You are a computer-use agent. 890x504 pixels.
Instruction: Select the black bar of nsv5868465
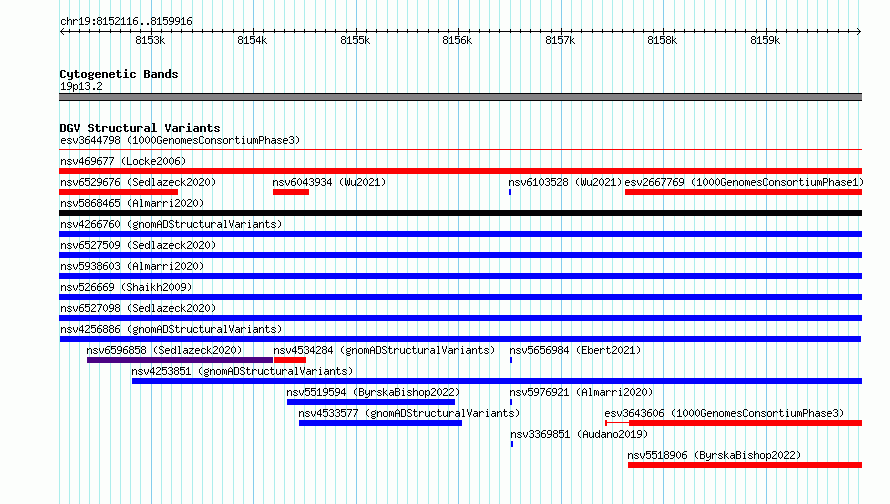click(x=460, y=213)
